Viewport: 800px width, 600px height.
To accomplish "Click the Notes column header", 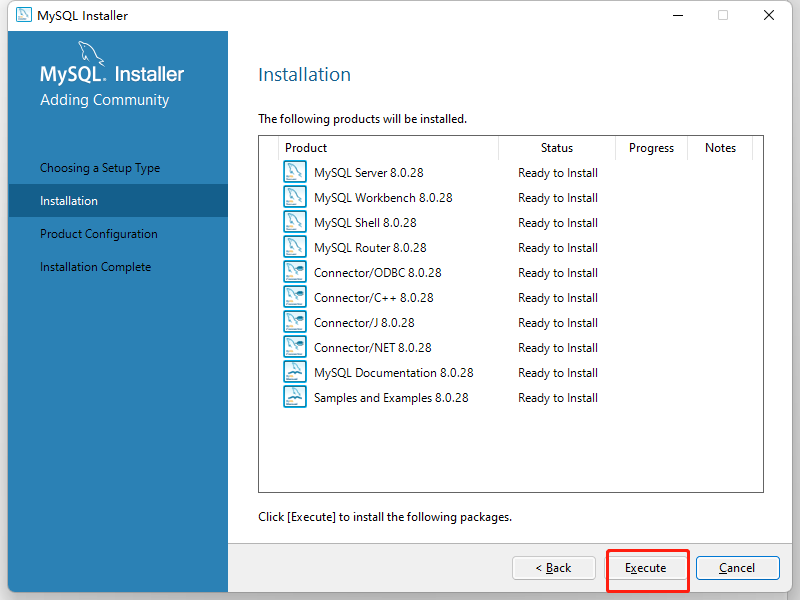I will pyautogui.click(x=720, y=148).
